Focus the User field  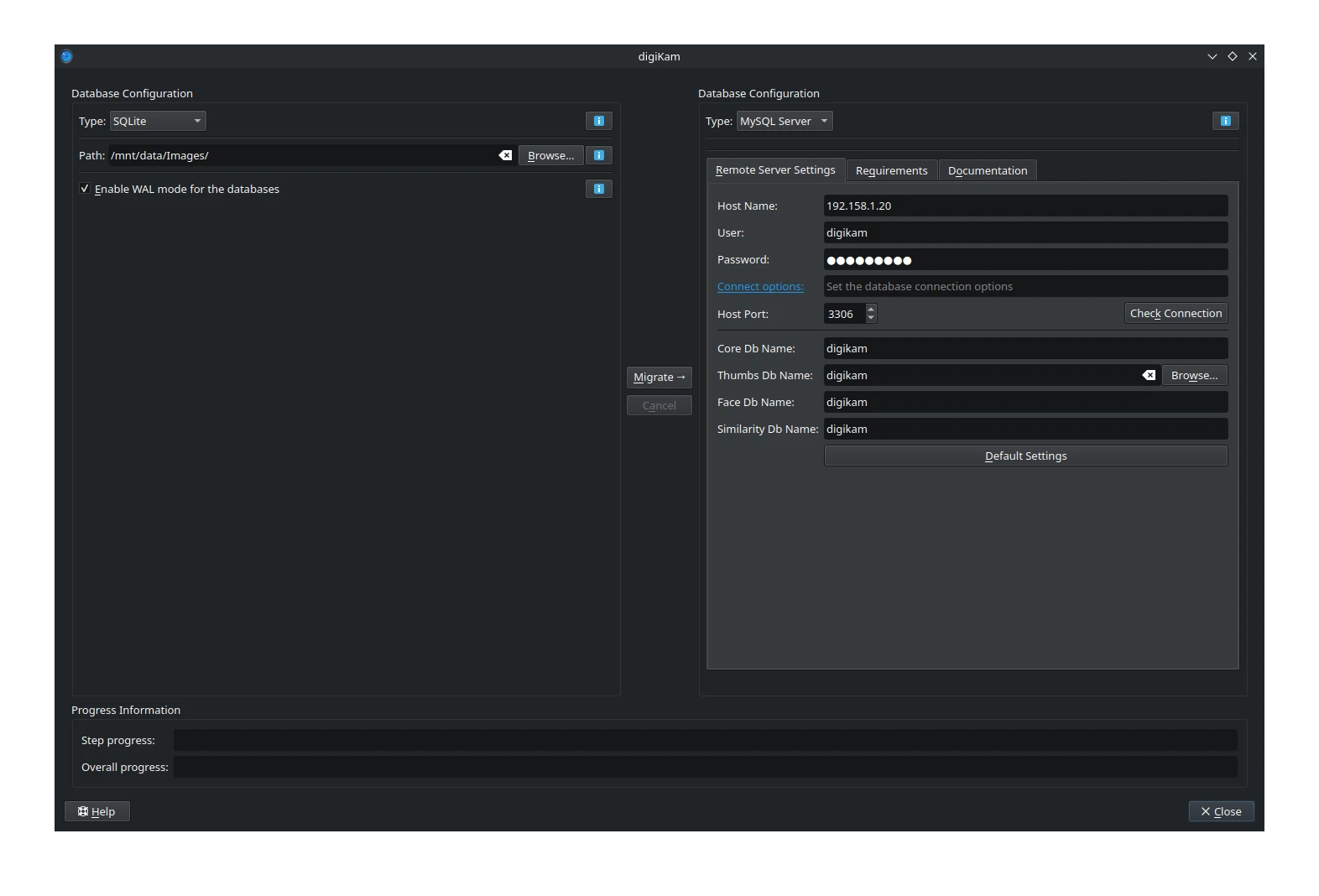pyautogui.click(x=1025, y=232)
